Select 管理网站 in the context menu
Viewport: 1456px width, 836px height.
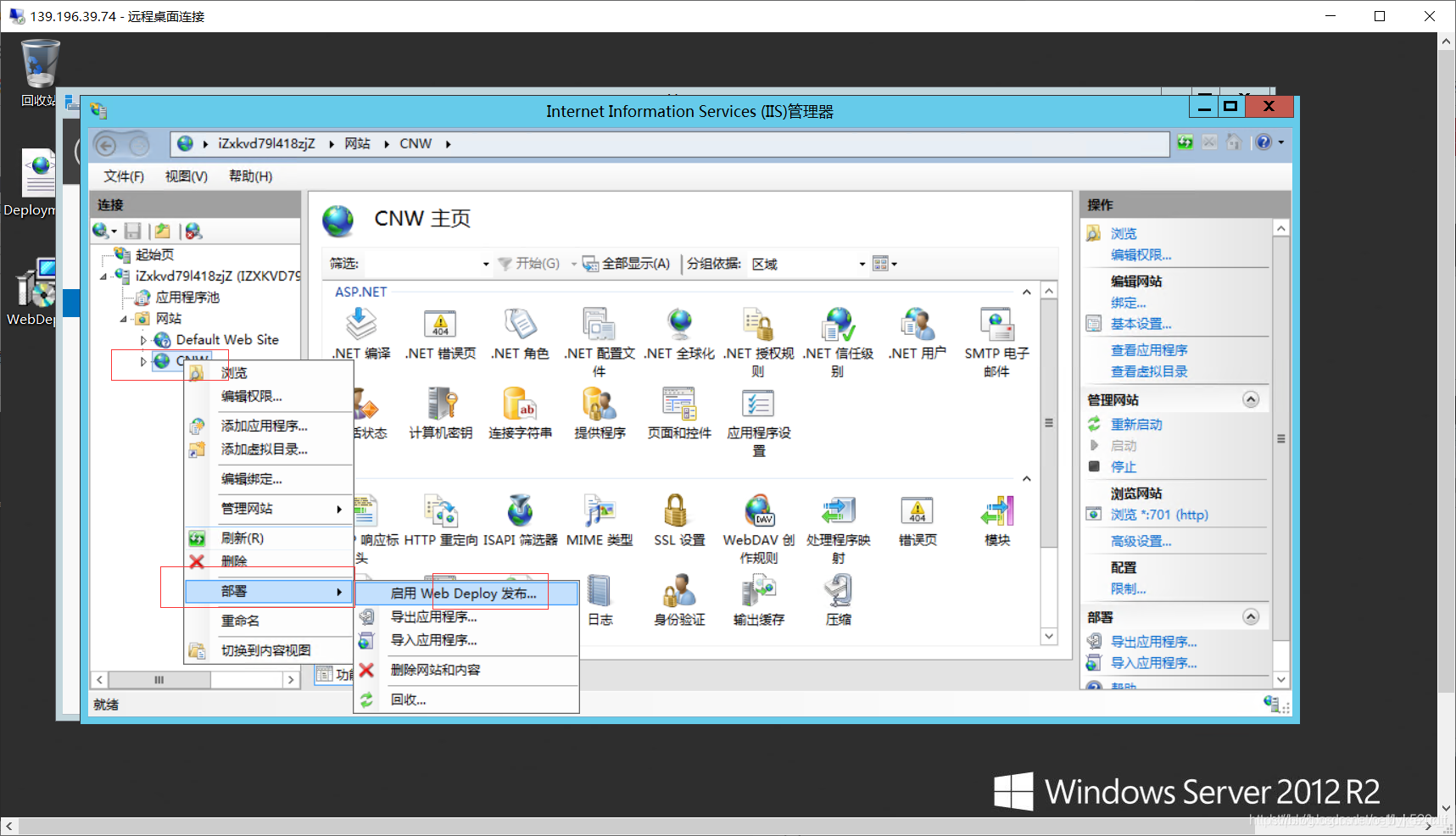click(x=268, y=509)
